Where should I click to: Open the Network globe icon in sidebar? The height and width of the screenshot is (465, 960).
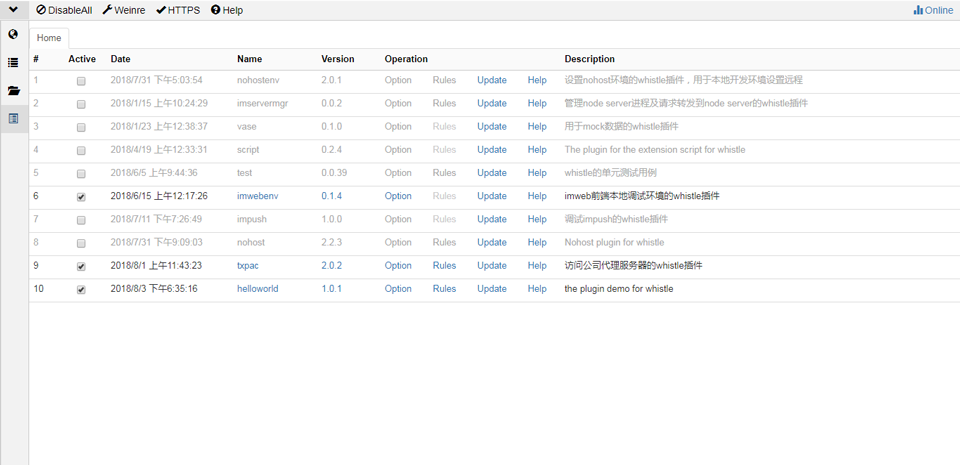[x=13, y=34]
